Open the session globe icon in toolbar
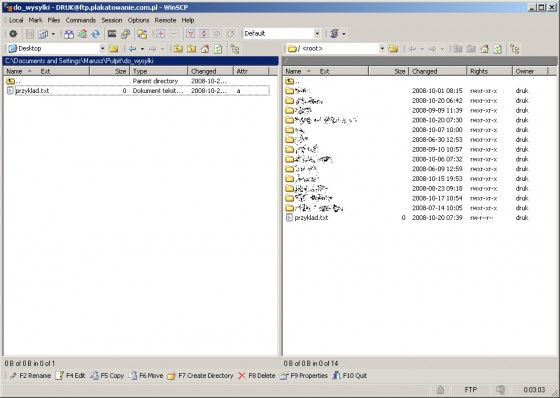 [x=334, y=34]
